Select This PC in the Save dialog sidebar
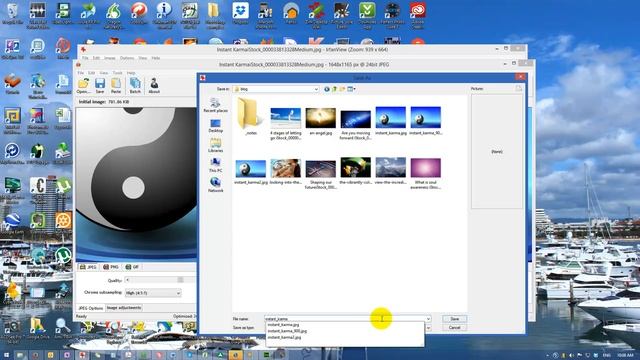The width and height of the screenshot is (640, 360). (216, 165)
